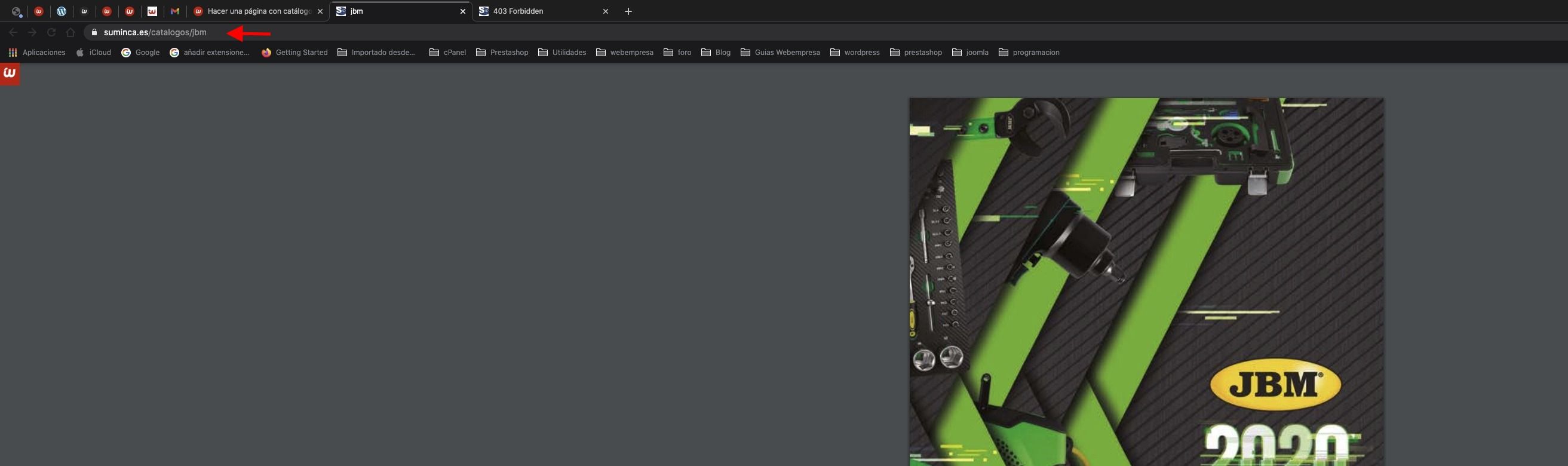The height and width of the screenshot is (466, 1568).
Task: Open the pinned Gmail tab
Action: tap(174, 11)
